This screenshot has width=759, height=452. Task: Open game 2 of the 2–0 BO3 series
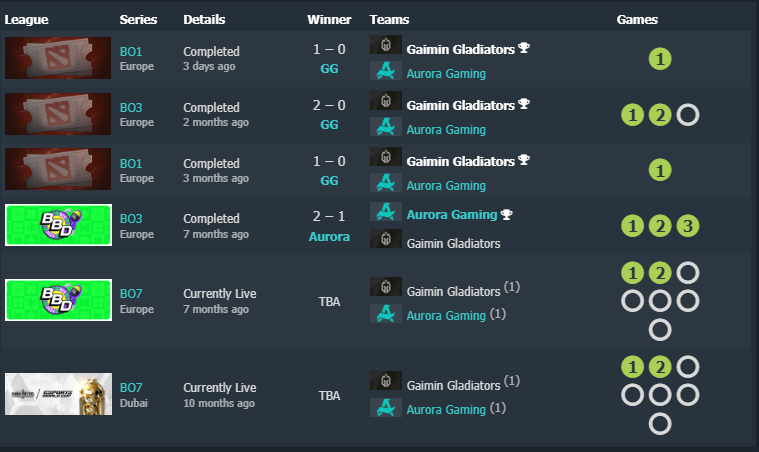tap(659, 115)
